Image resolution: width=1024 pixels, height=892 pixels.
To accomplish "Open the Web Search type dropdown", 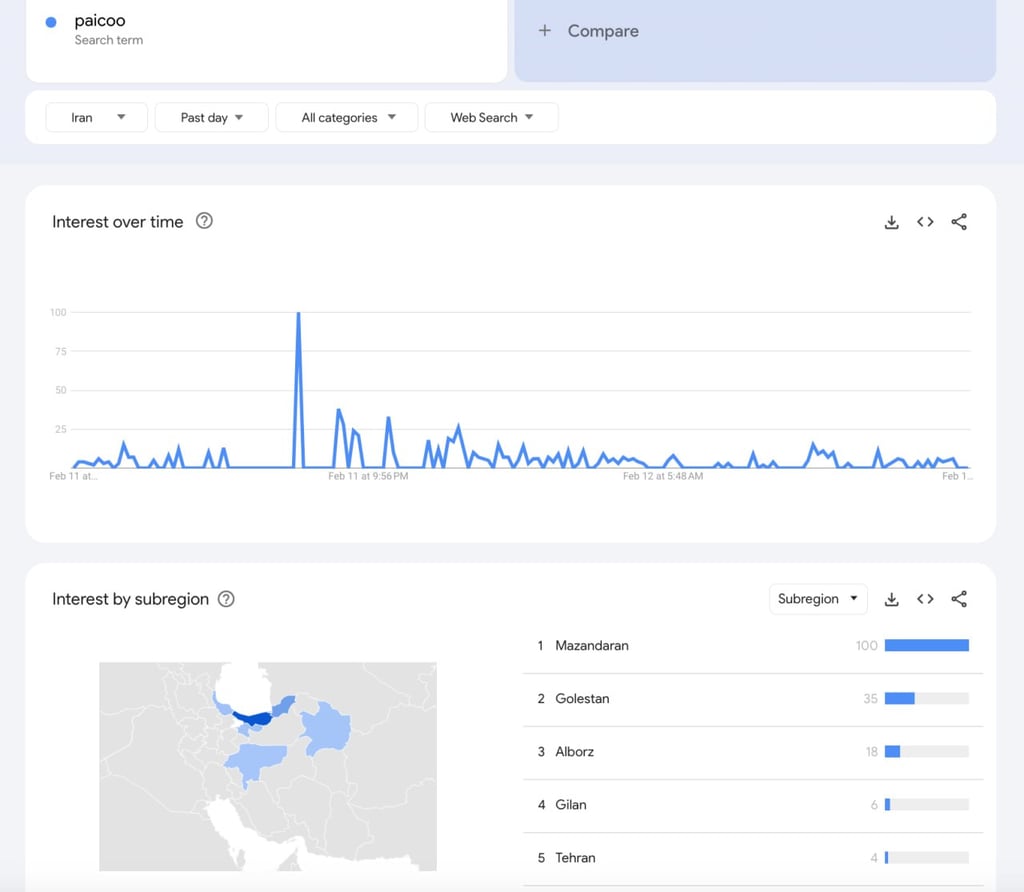I will pyautogui.click(x=491, y=117).
